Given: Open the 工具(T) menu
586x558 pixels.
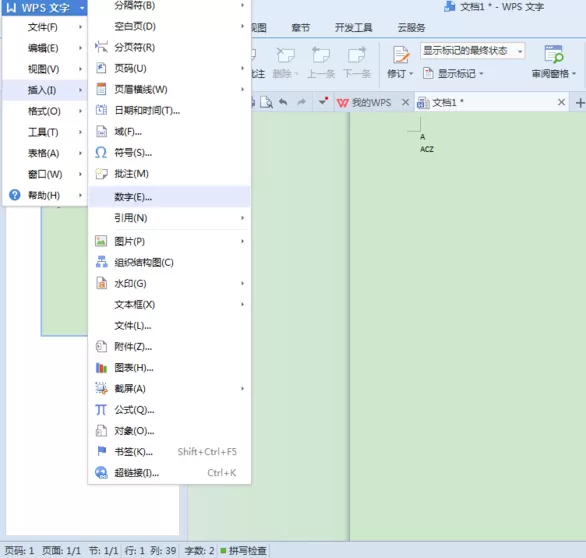Looking at the screenshot, I should [44, 132].
